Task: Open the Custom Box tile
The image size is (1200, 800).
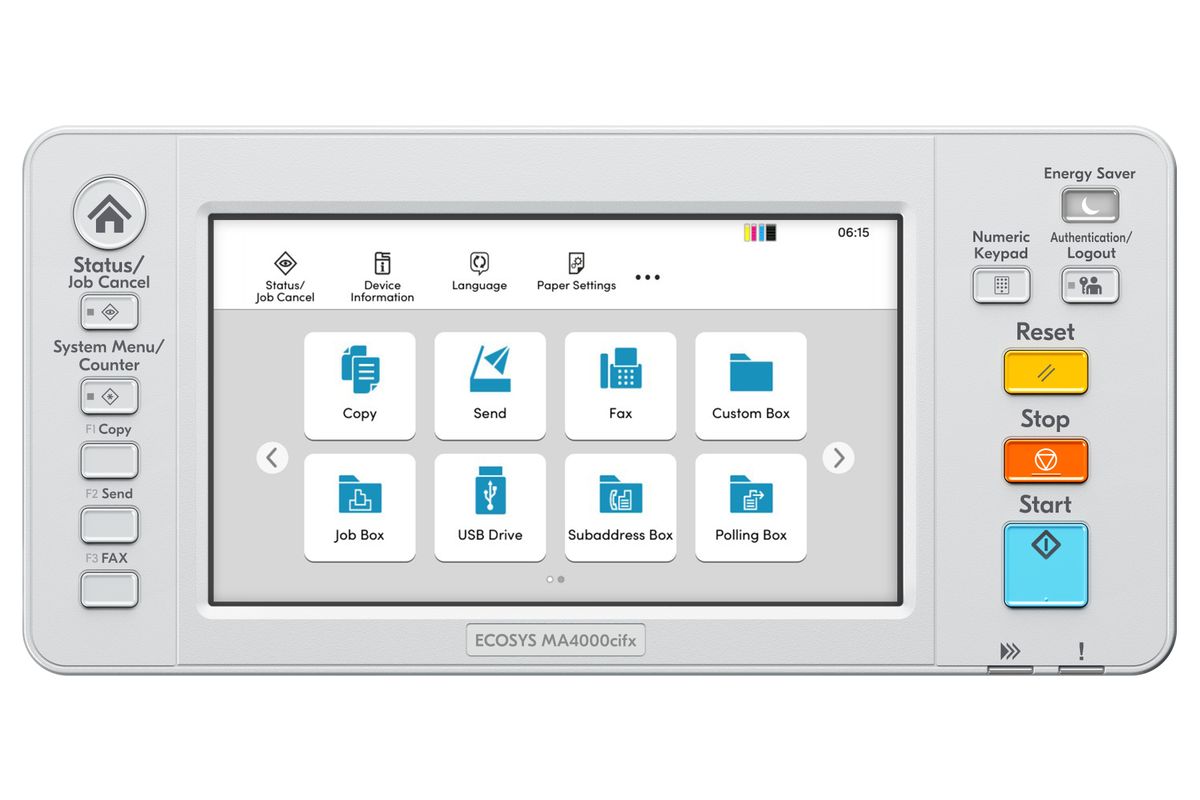Action: coord(751,386)
